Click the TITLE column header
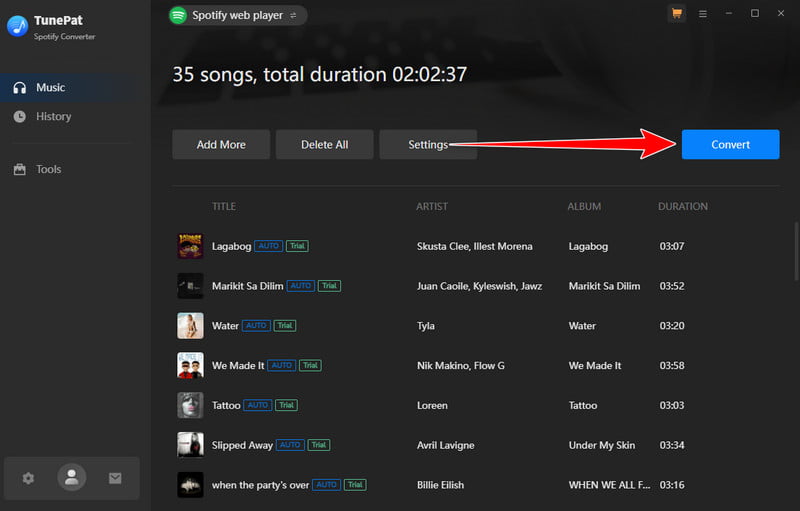800x511 pixels. point(224,207)
